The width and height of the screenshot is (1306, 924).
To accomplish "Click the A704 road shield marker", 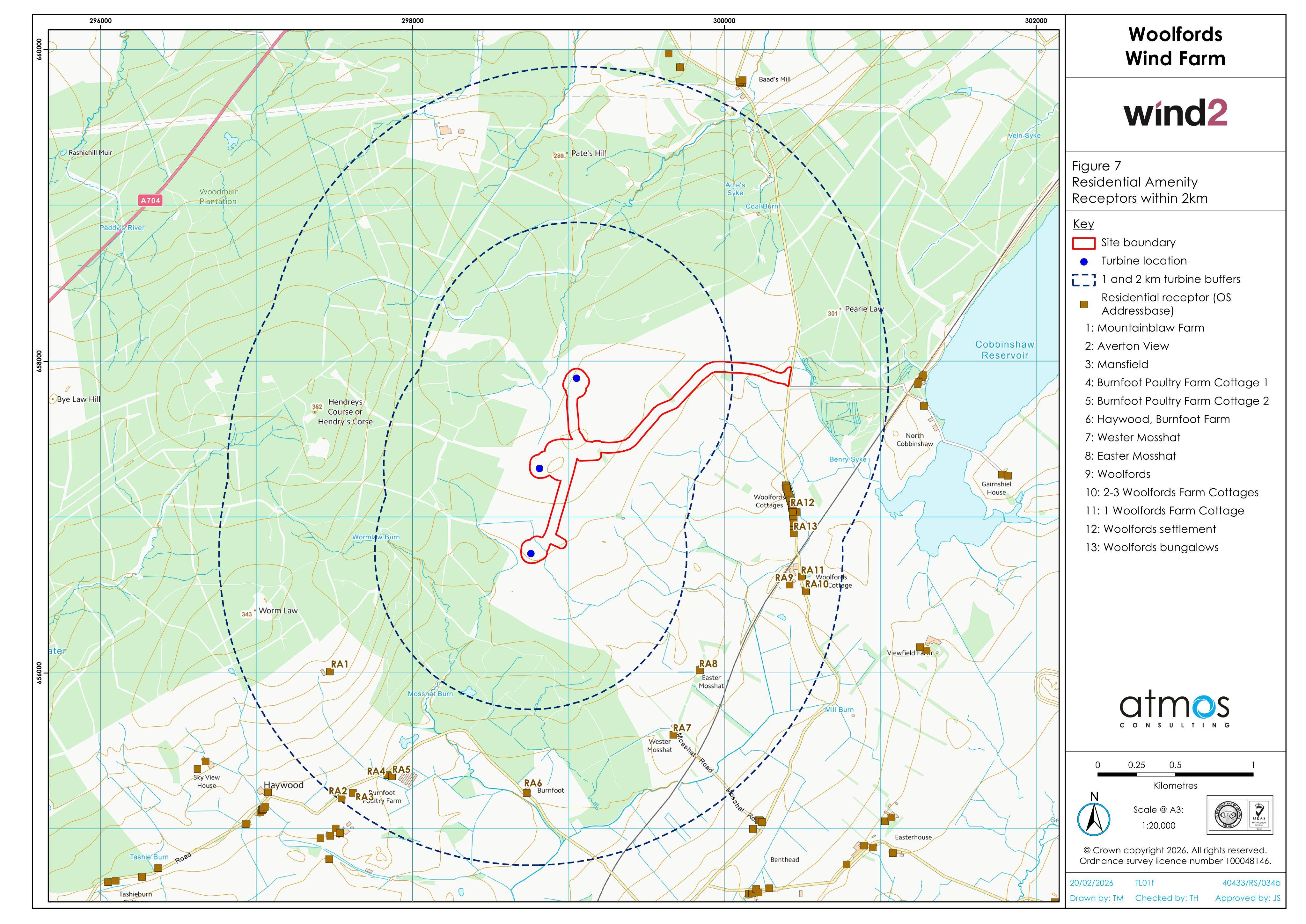I will [150, 200].
